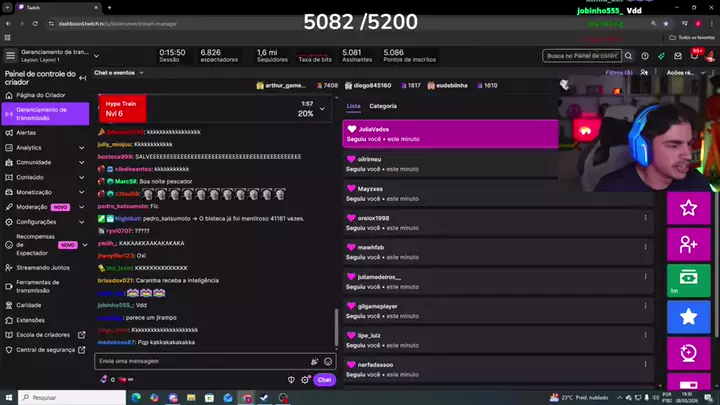The image size is (720, 405).
Task: Open options menu for JuliaVados follow event
Action: tap(549, 129)
